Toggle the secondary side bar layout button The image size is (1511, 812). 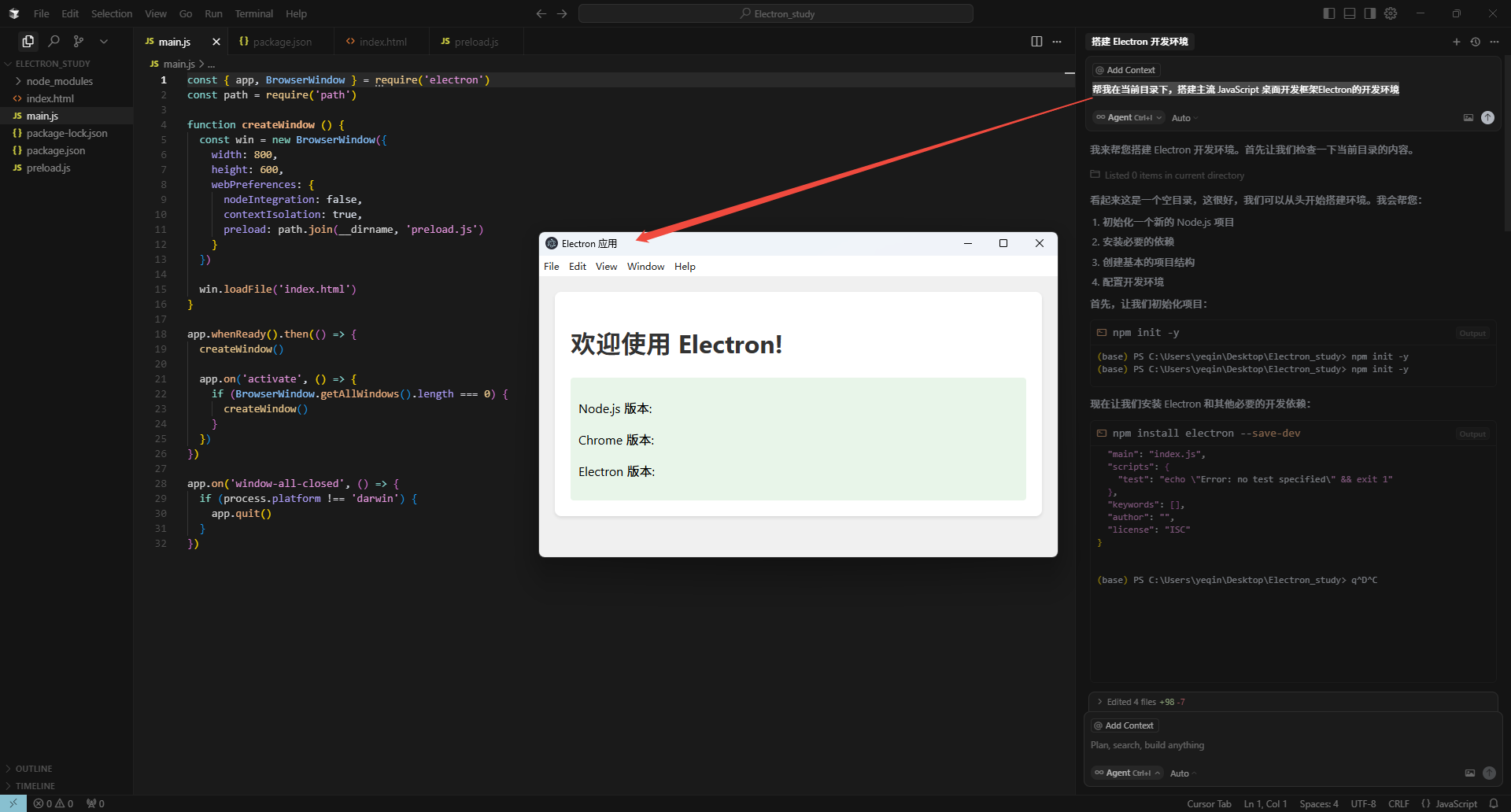click(x=1370, y=13)
